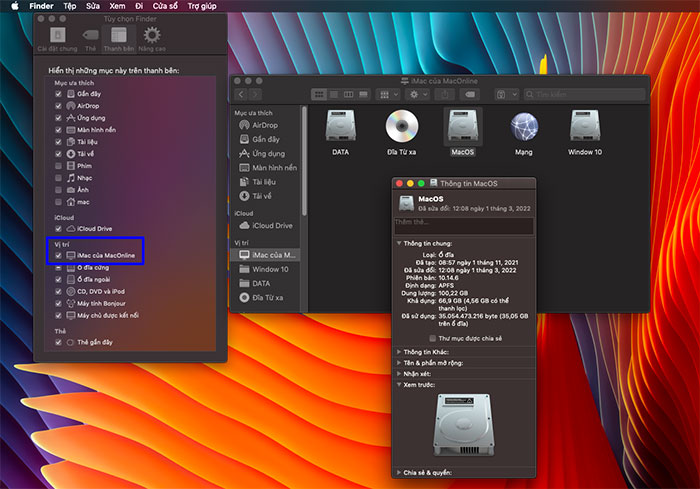The height and width of the screenshot is (489, 700).
Task: Open the Mạng network globe icon
Action: pos(524,126)
